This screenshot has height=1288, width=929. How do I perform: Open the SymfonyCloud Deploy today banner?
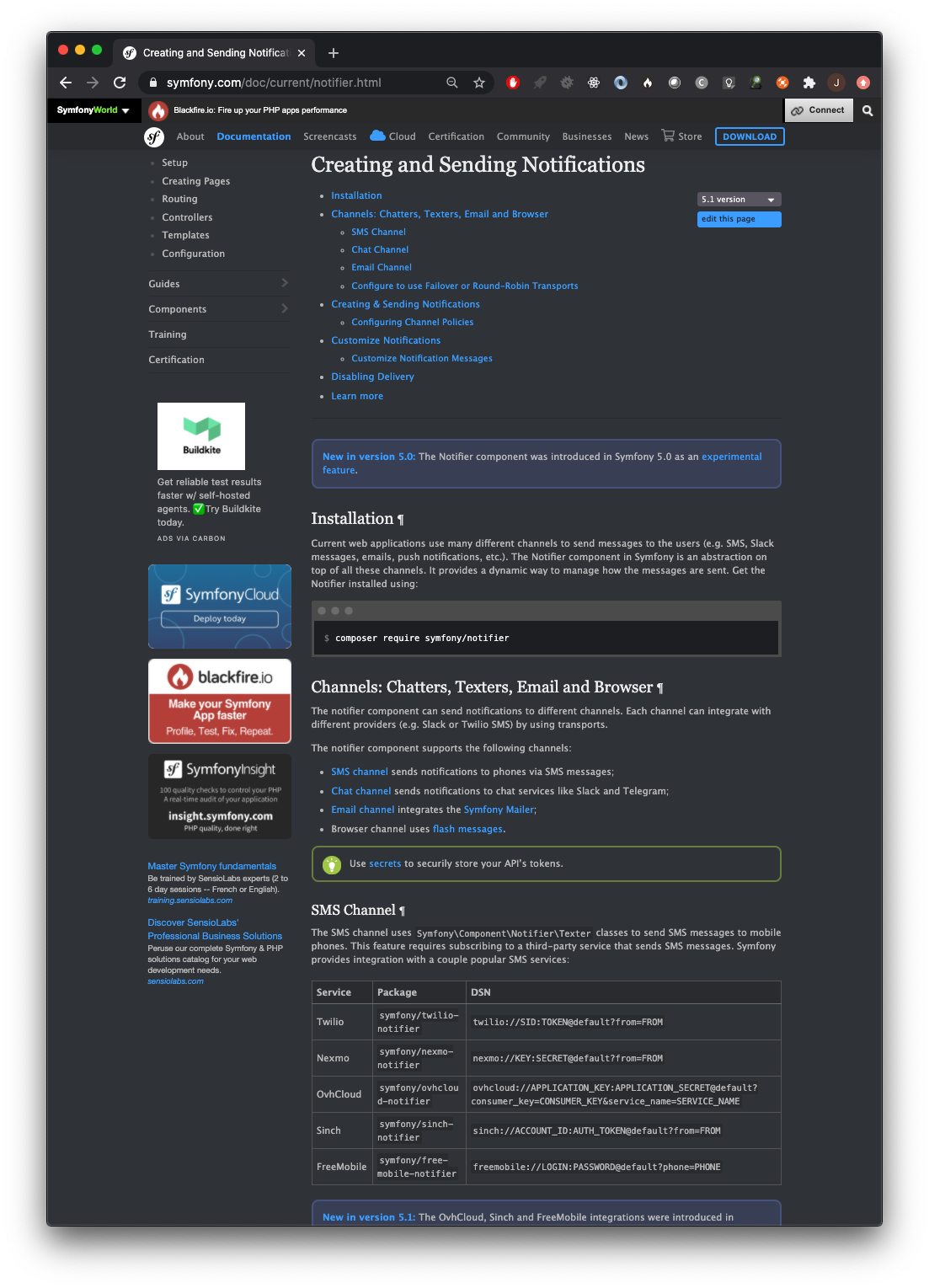click(x=220, y=607)
